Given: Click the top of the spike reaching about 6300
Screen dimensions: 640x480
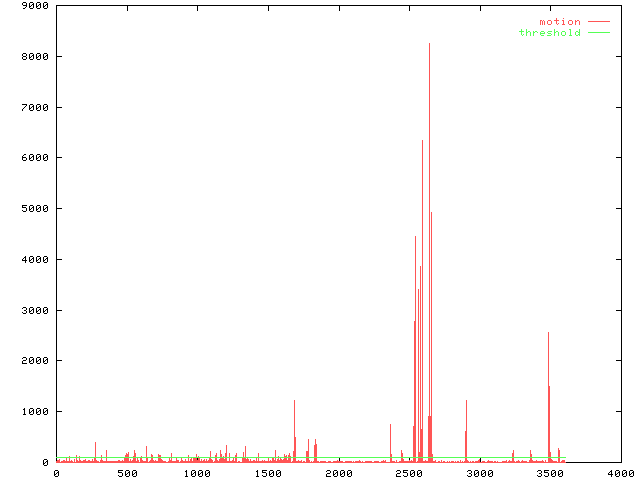Looking at the screenshot, I should (x=422, y=142).
